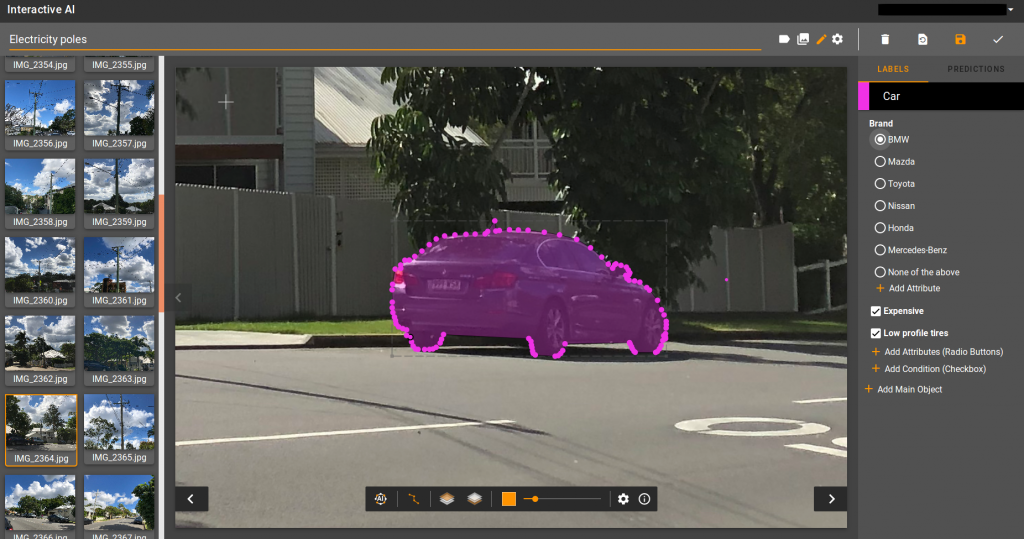Screen dimensions: 1024x539
Task: Open project settings gear in header
Action: coord(837,39)
